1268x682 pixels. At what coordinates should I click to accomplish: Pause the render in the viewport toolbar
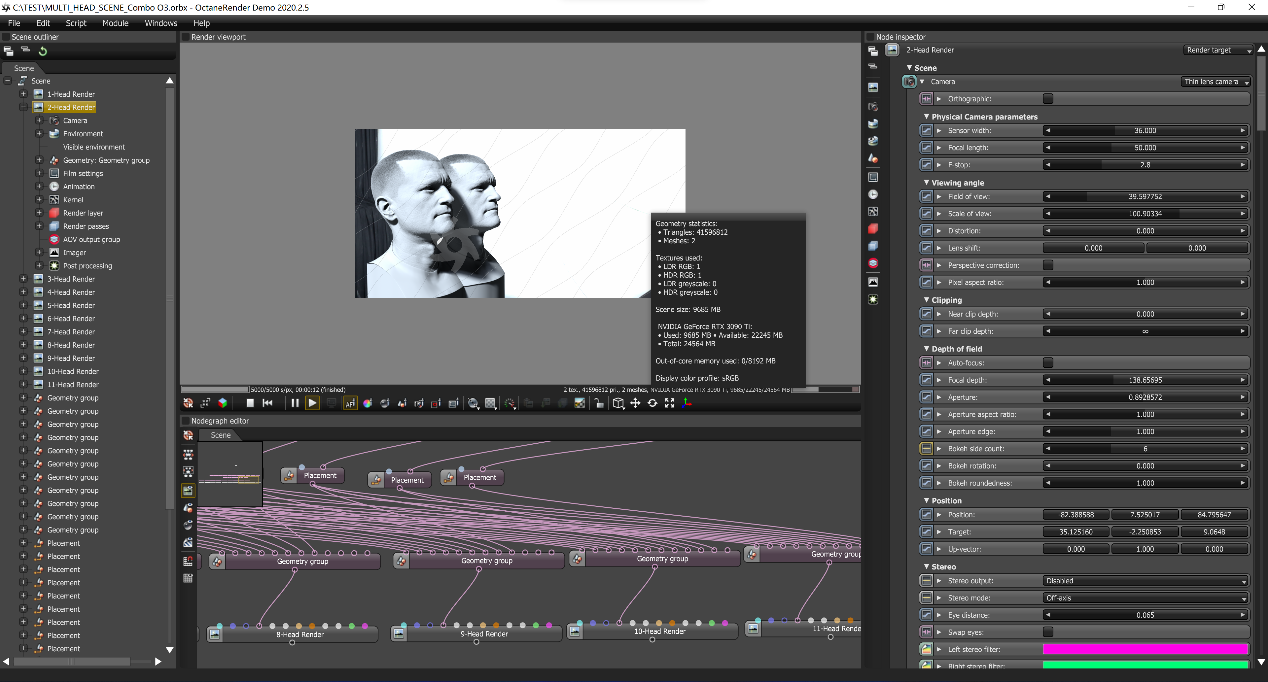pos(295,403)
